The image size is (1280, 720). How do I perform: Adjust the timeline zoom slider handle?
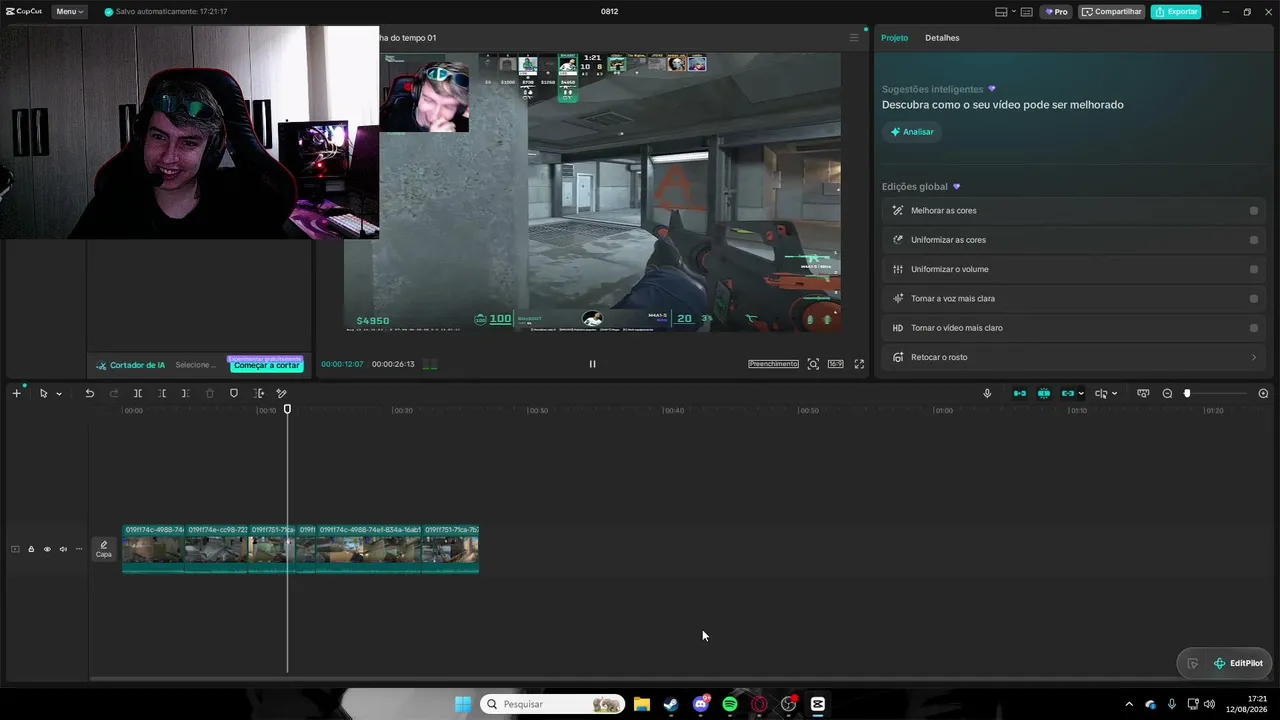pos(1187,393)
